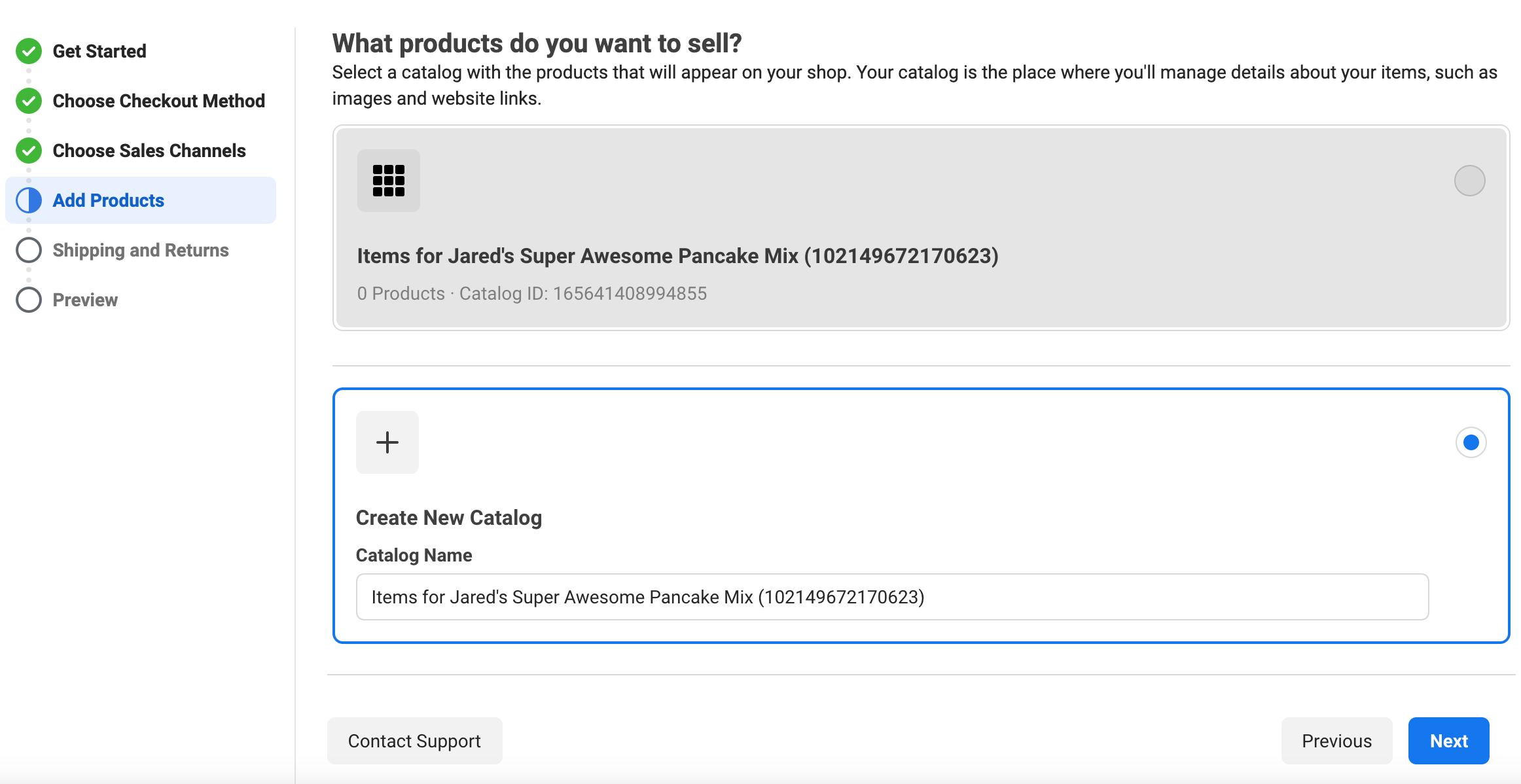Open the Choose Sales Channels step
Image resolution: width=1521 pixels, height=784 pixels.
149,151
